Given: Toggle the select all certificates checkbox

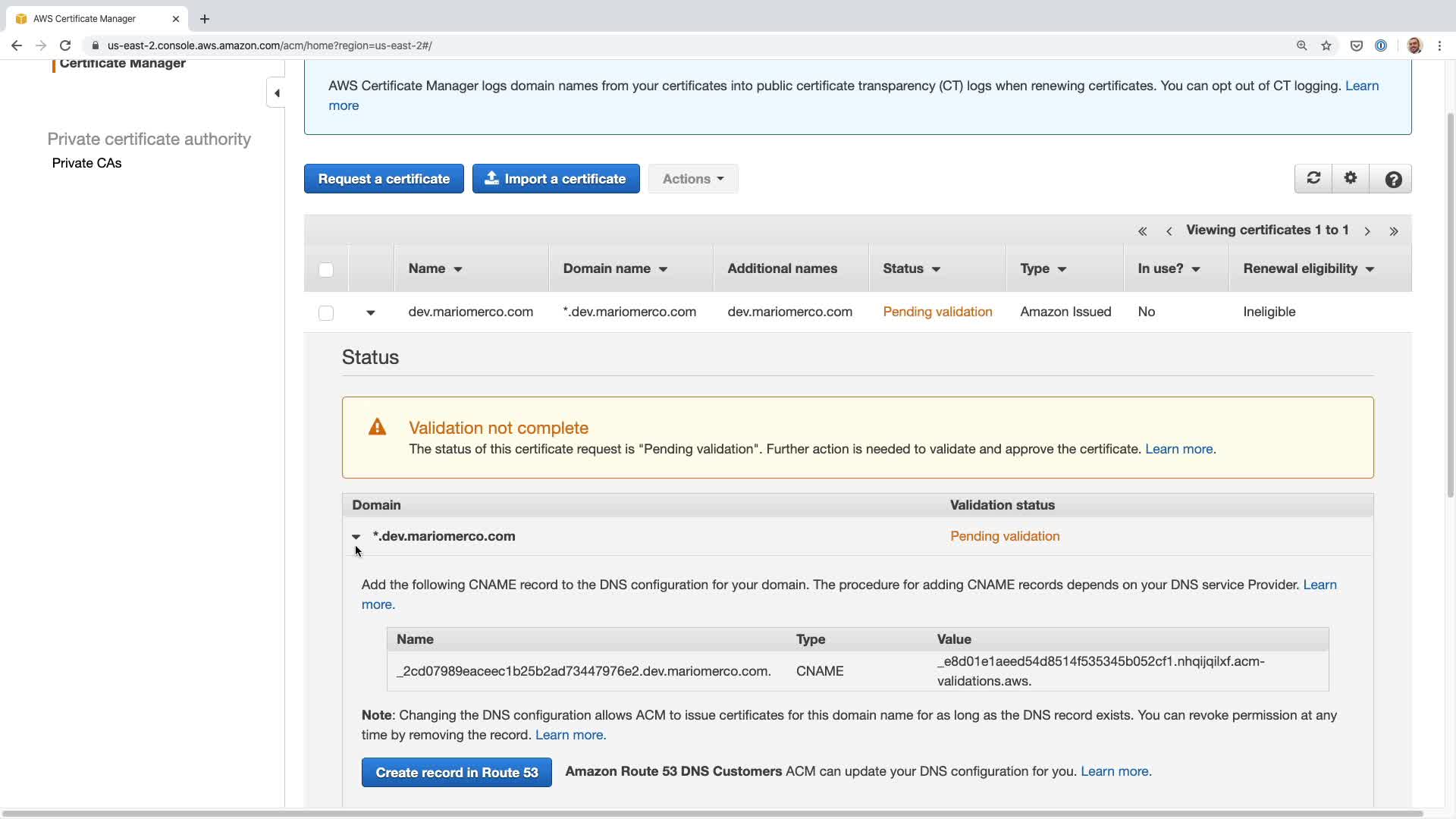Looking at the screenshot, I should click(326, 270).
